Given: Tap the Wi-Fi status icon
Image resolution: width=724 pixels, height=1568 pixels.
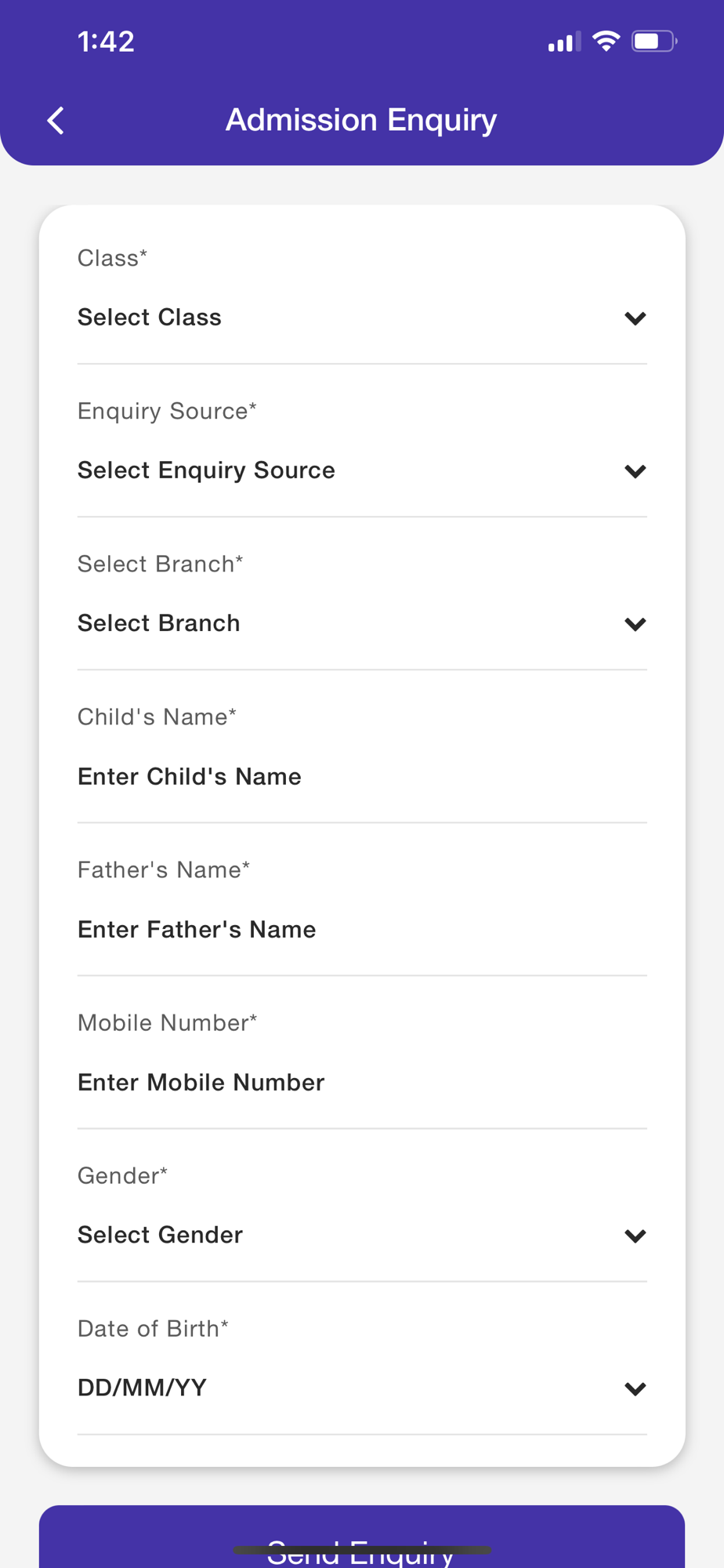Looking at the screenshot, I should [606, 42].
